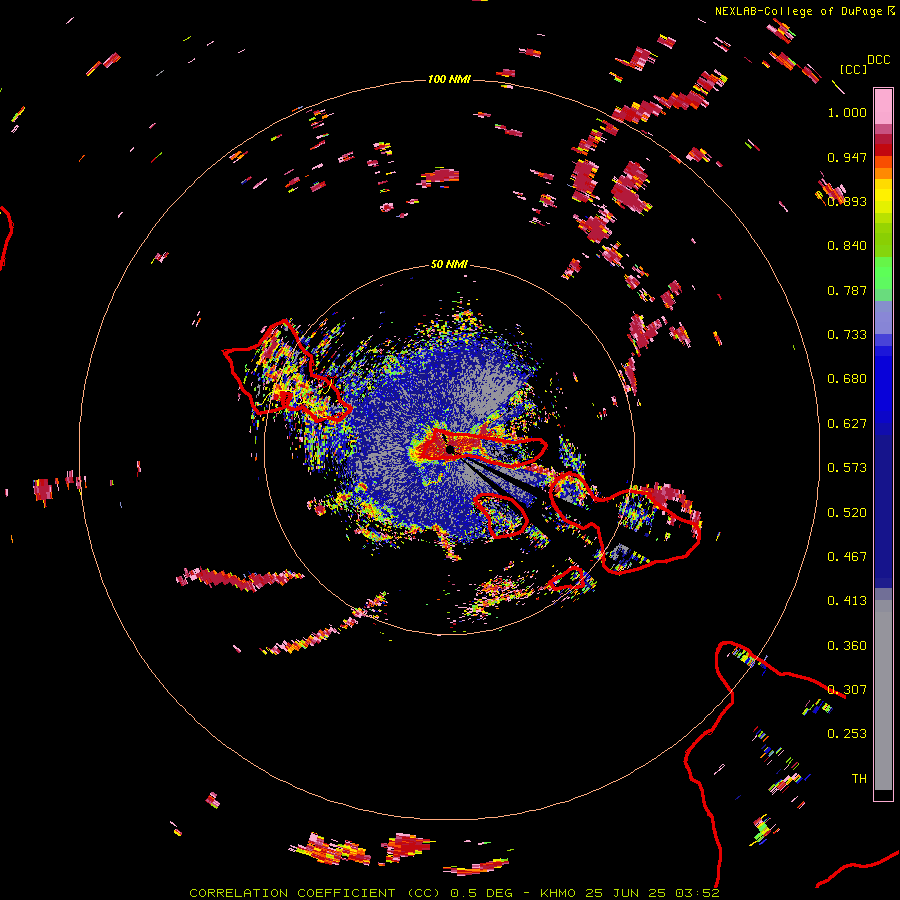Click the 0.413 scale value

point(847,601)
